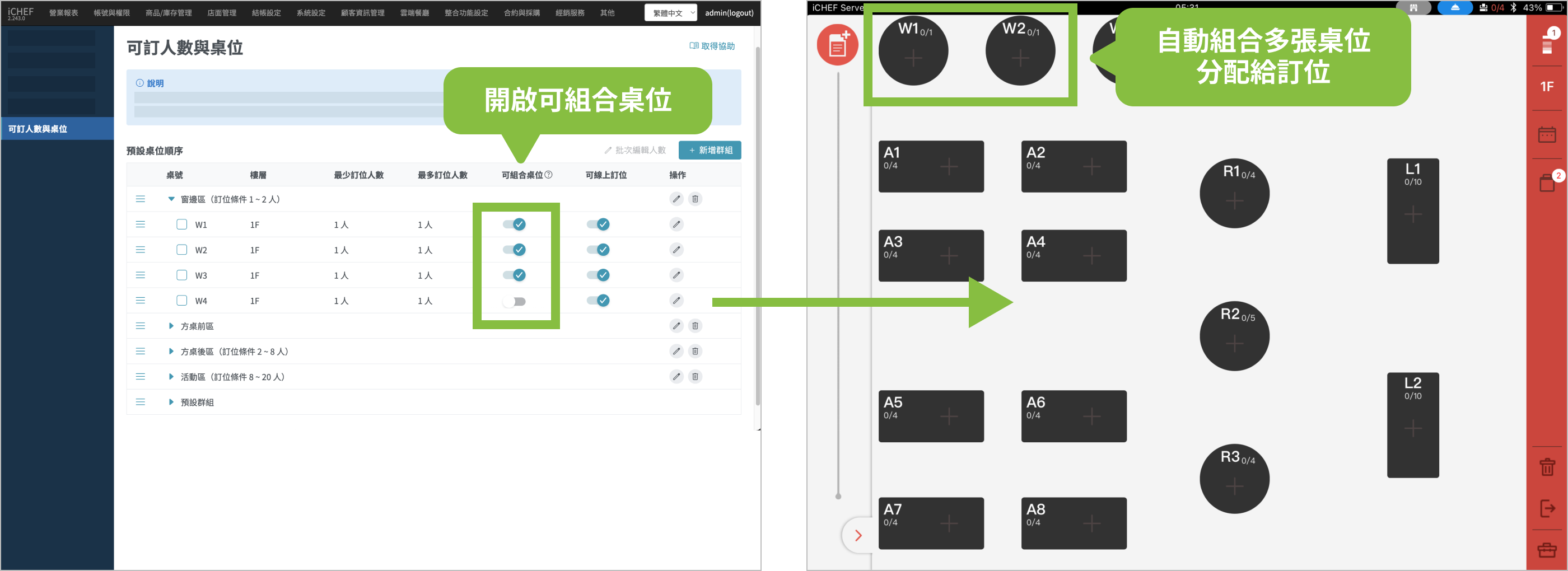Click the red new order icon
Image resolution: width=1568 pixels, height=571 pixels.
[837, 45]
